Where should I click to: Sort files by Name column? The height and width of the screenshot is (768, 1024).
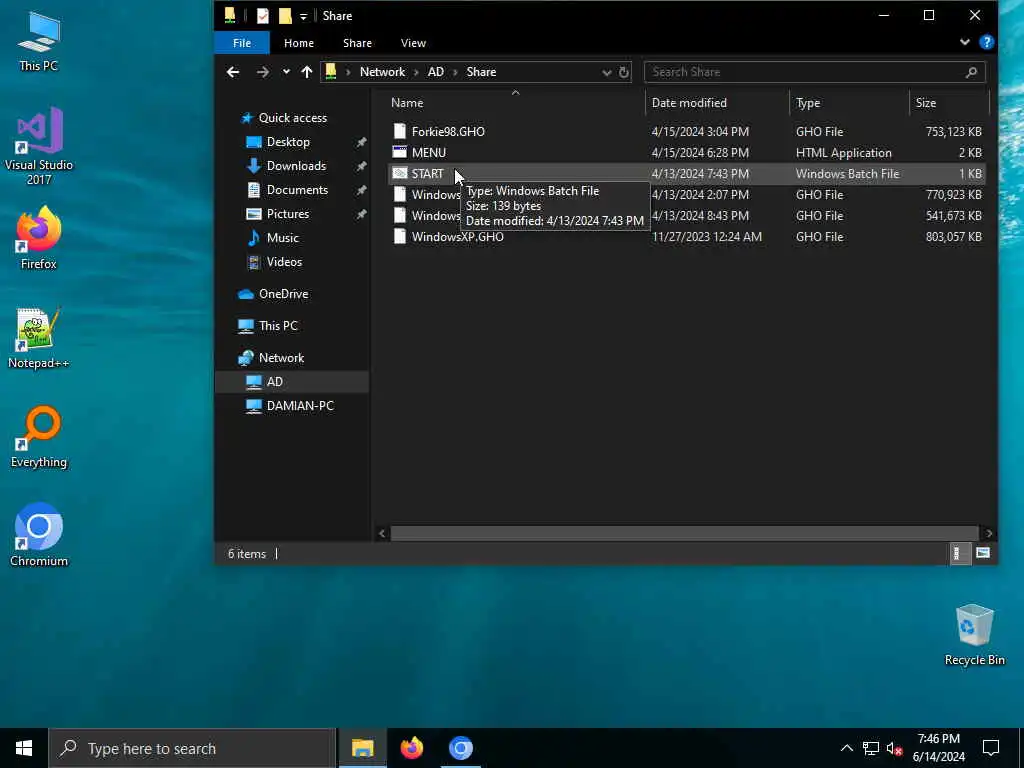[x=515, y=103]
